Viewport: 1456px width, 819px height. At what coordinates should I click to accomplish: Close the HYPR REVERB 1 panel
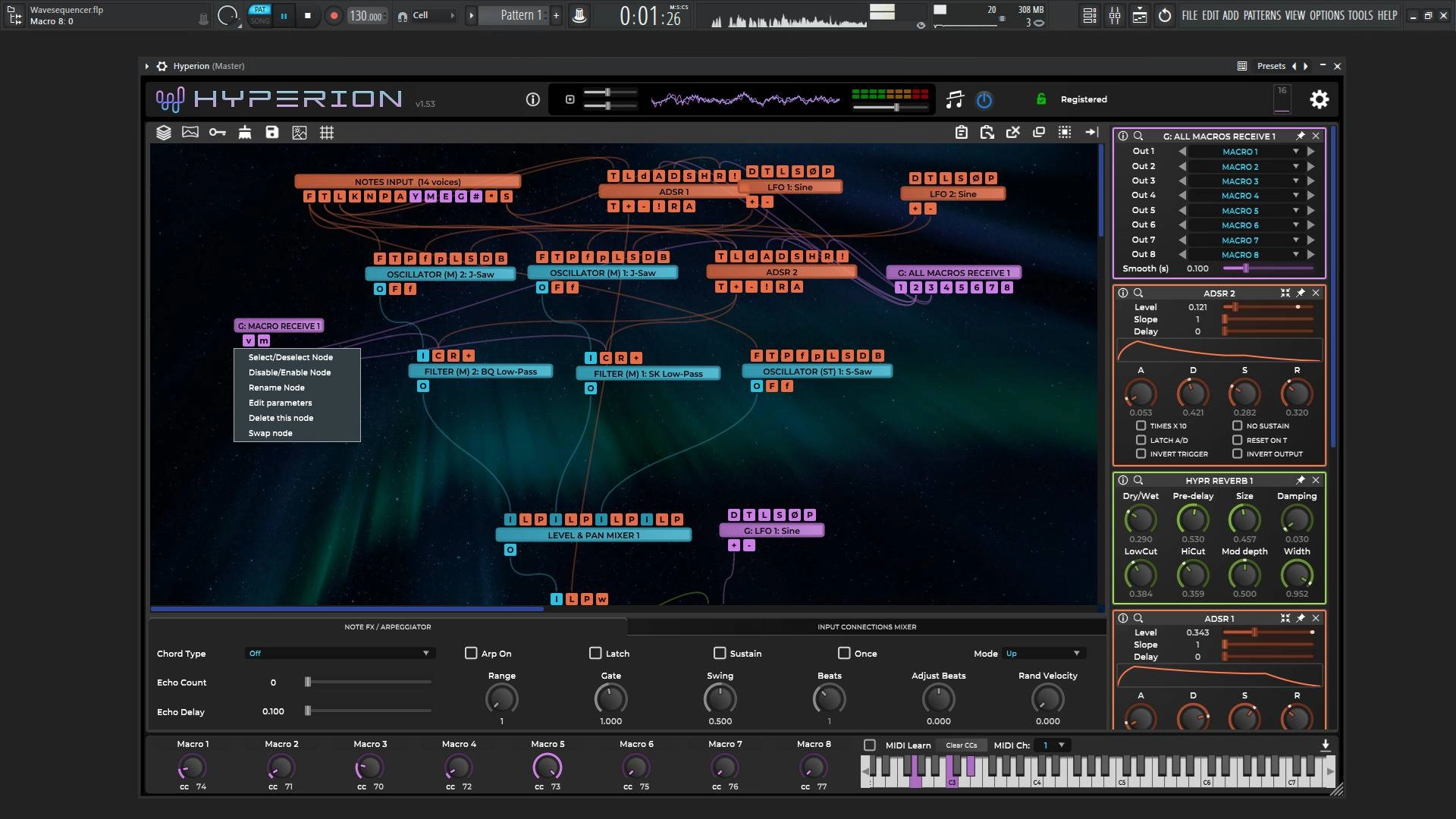click(1316, 480)
